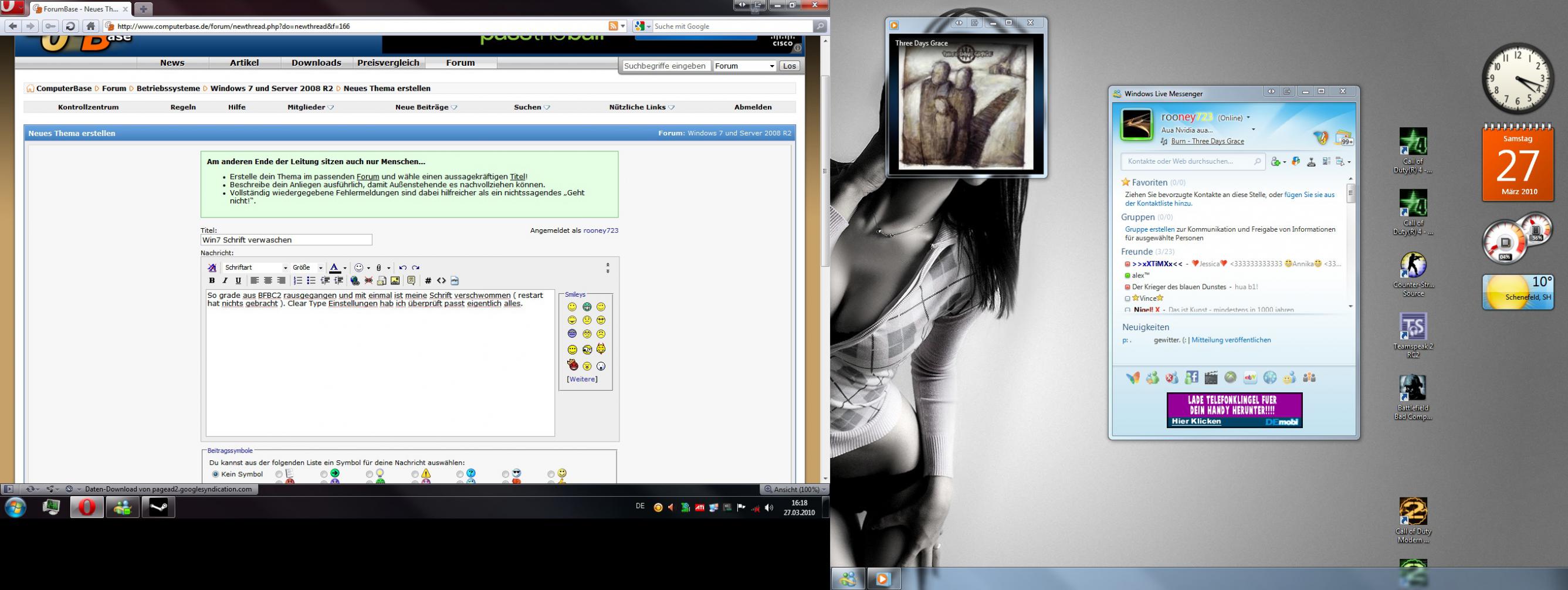The height and width of the screenshot is (590, 1568).
Task: Insert a bulleted list
Action: tap(311, 281)
